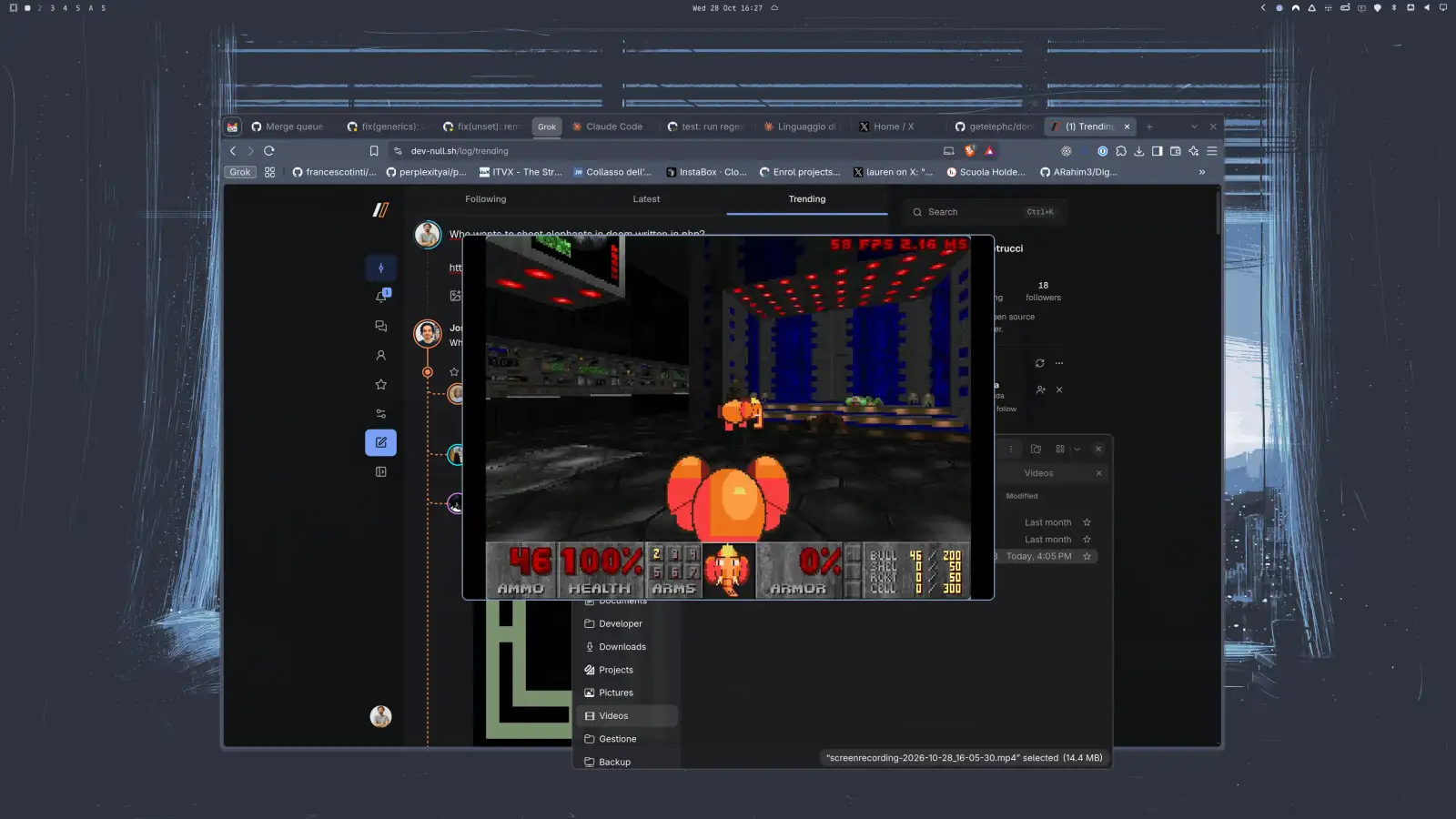Open the perplexityai bookmark link
Image resolution: width=1456 pixels, height=819 pixels.
click(427, 172)
